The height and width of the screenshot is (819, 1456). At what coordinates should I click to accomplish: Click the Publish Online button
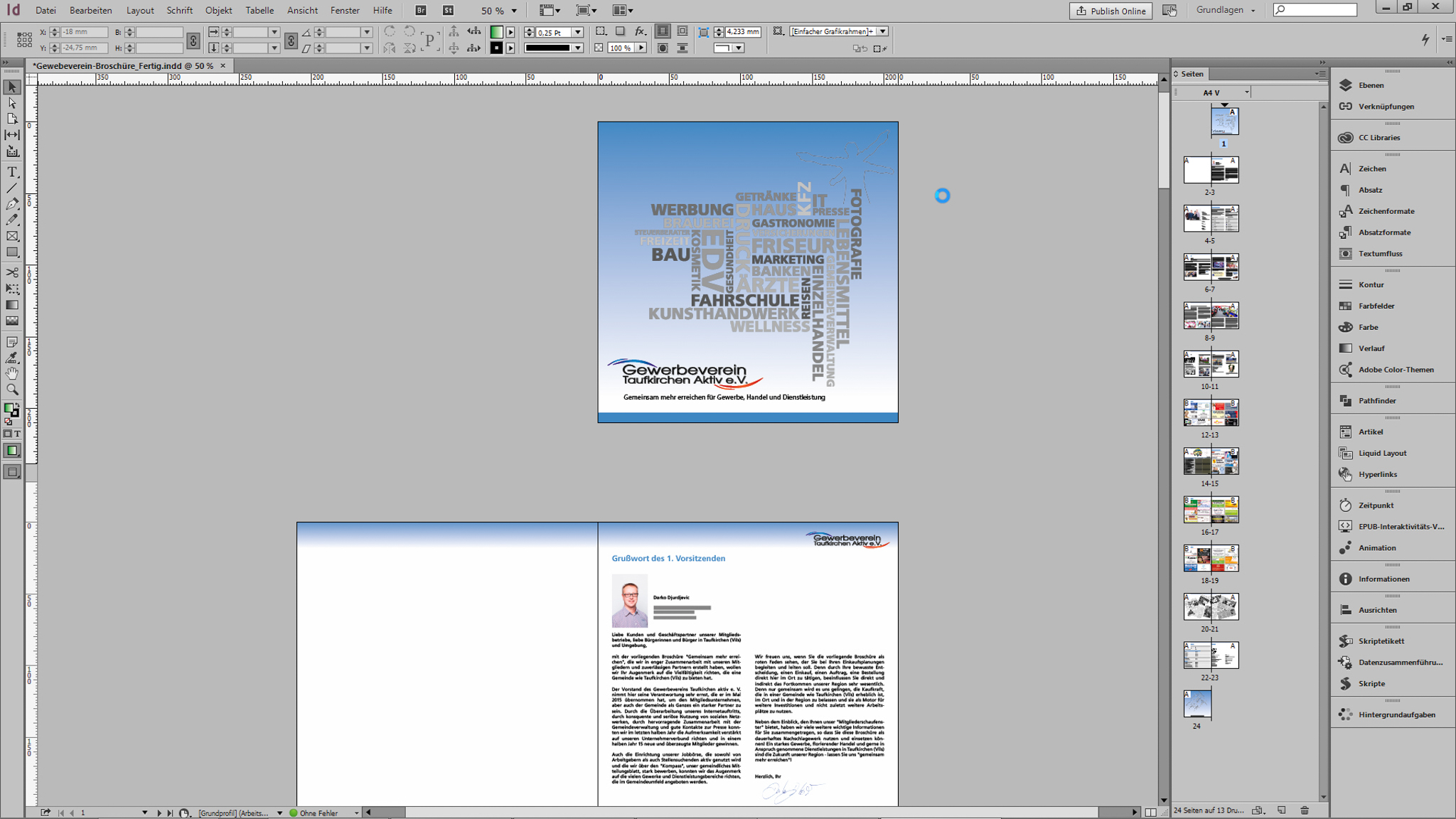click(1110, 11)
